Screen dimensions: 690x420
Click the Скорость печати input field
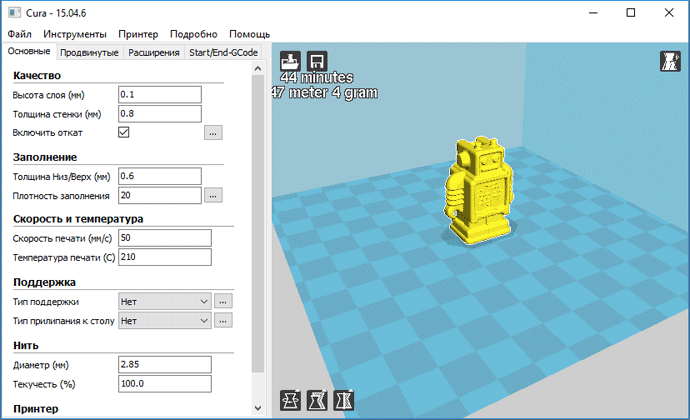tap(165, 238)
